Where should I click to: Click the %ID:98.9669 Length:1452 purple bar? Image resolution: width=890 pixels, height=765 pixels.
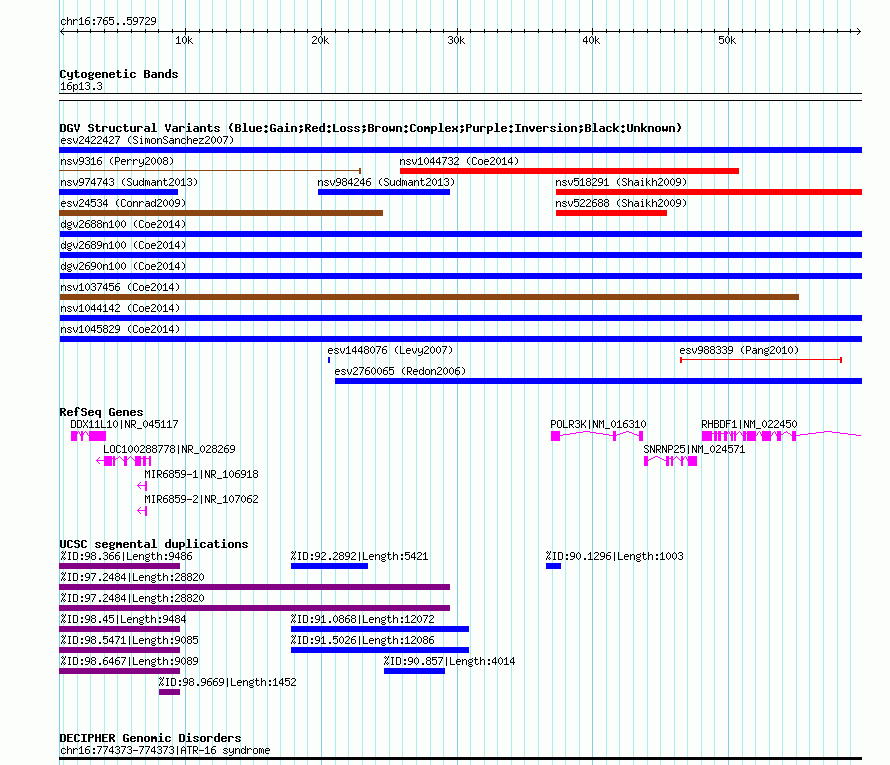(x=169, y=692)
